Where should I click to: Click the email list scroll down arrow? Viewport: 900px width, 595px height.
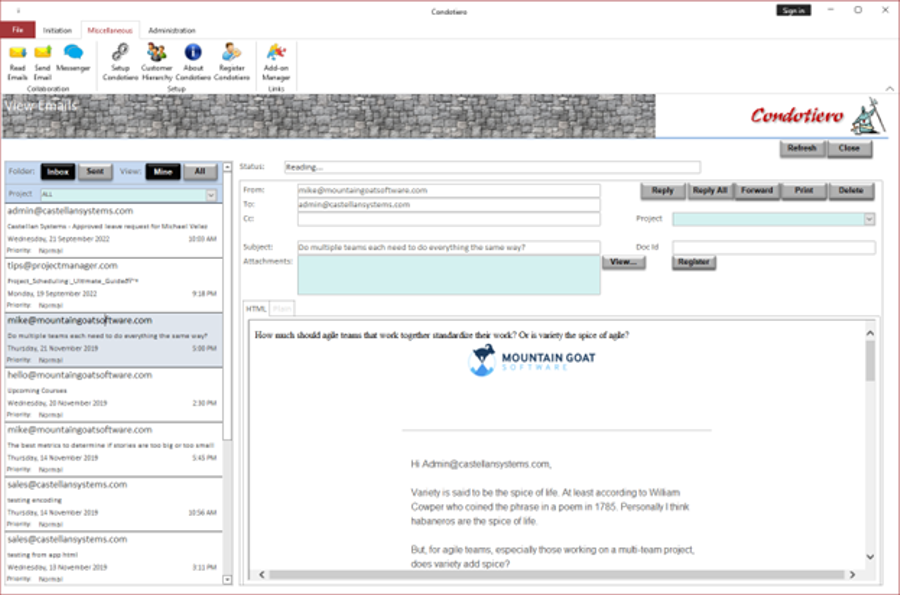tap(228, 580)
